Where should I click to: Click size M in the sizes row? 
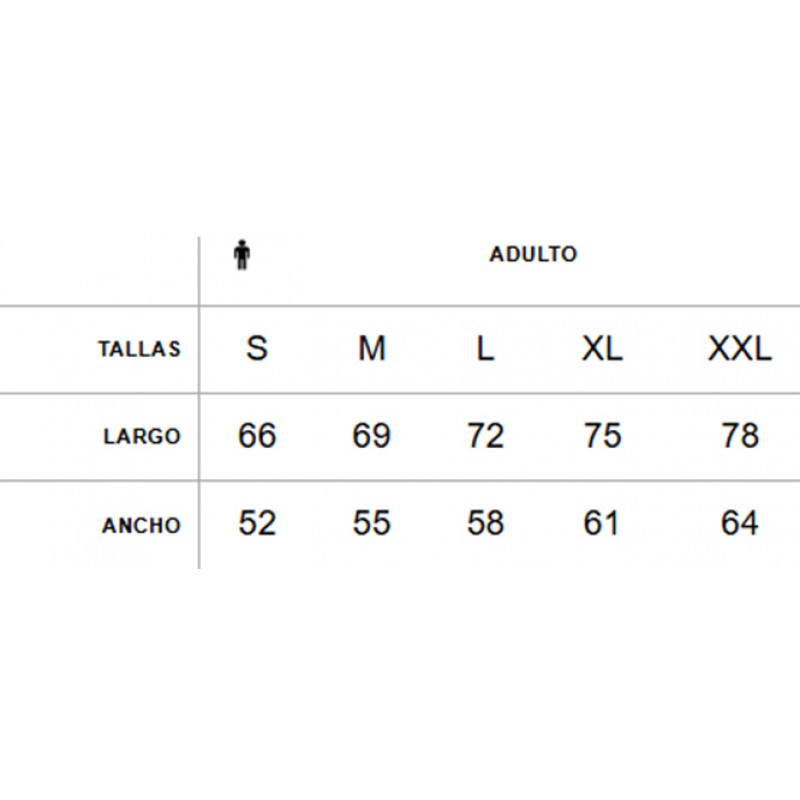371,348
